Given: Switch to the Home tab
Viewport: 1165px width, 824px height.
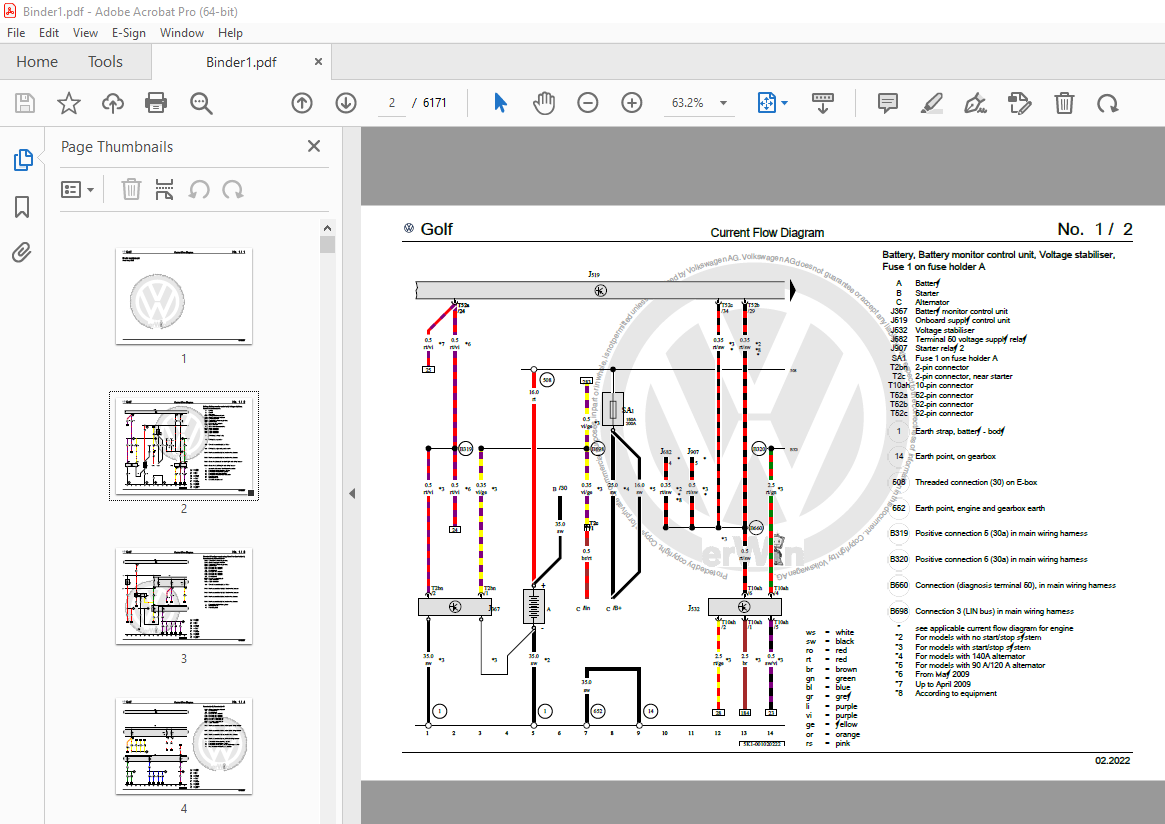Looking at the screenshot, I should tap(37, 62).
